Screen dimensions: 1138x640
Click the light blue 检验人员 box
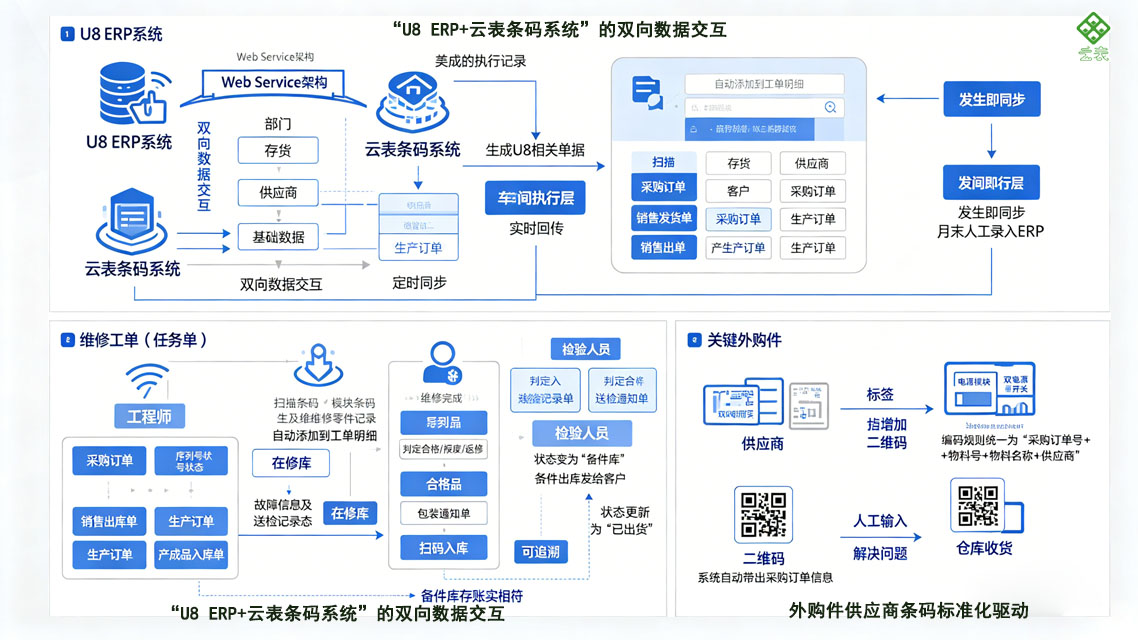pyautogui.click(x=581, y=433)
